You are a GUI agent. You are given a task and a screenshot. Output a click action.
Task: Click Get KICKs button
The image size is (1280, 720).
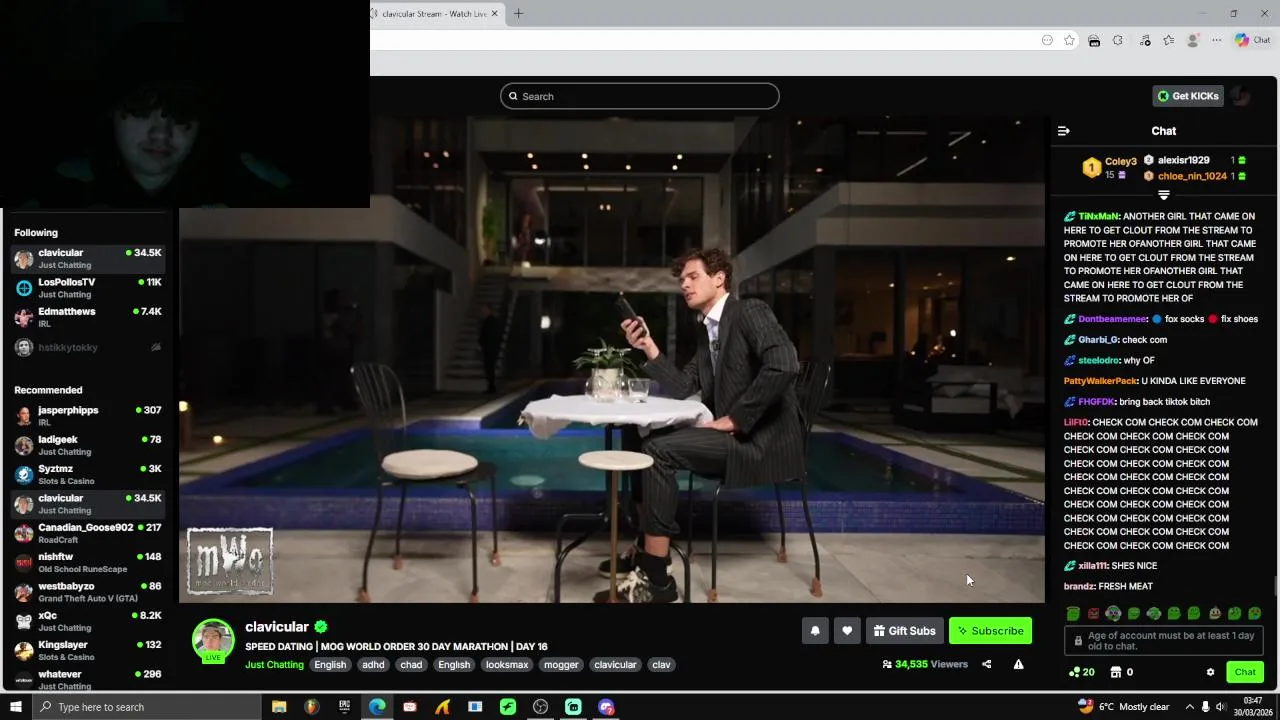click(1188, 96)
